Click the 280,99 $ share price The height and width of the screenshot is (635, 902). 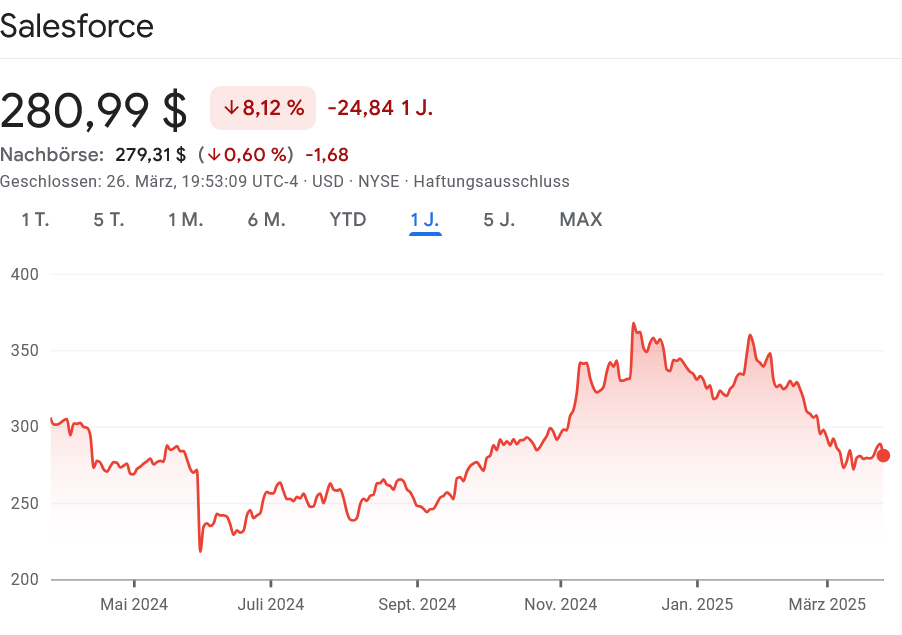point(94,110)
